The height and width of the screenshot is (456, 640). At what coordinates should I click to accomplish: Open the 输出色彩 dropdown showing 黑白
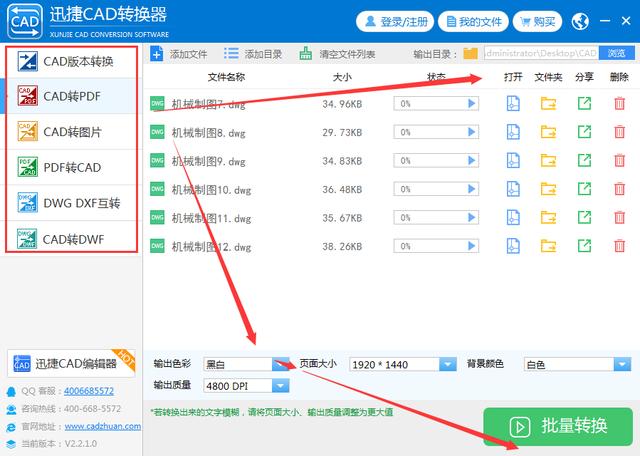pos(246,364)
